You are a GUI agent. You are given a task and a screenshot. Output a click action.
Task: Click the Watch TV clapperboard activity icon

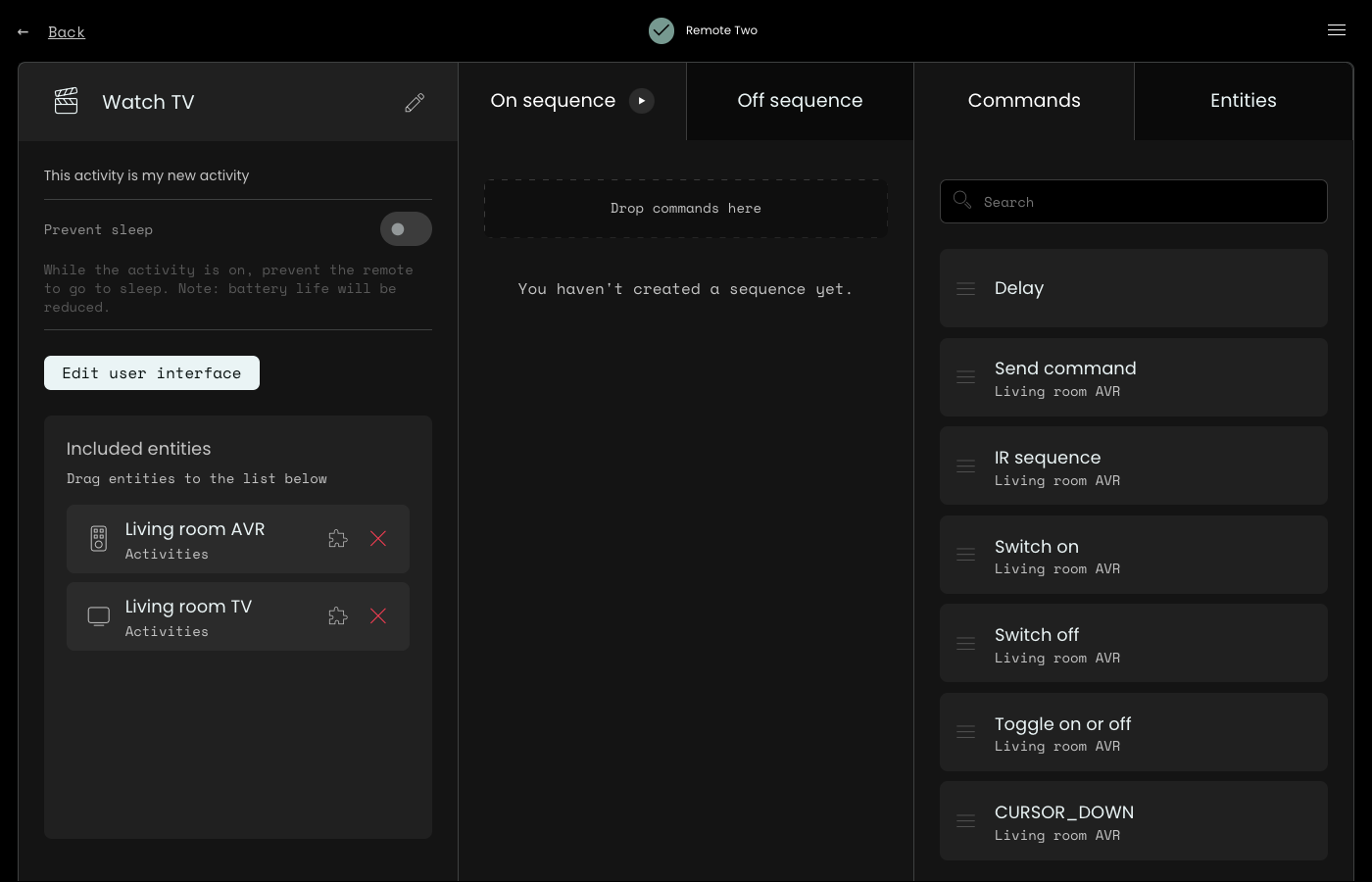66,101
